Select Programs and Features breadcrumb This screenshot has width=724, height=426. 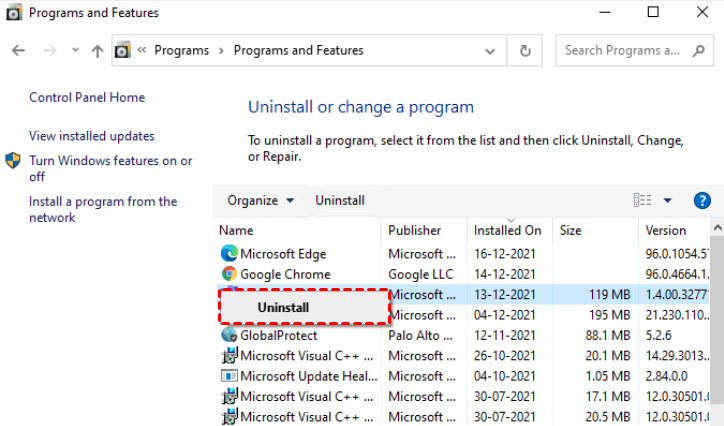(298, 50)
